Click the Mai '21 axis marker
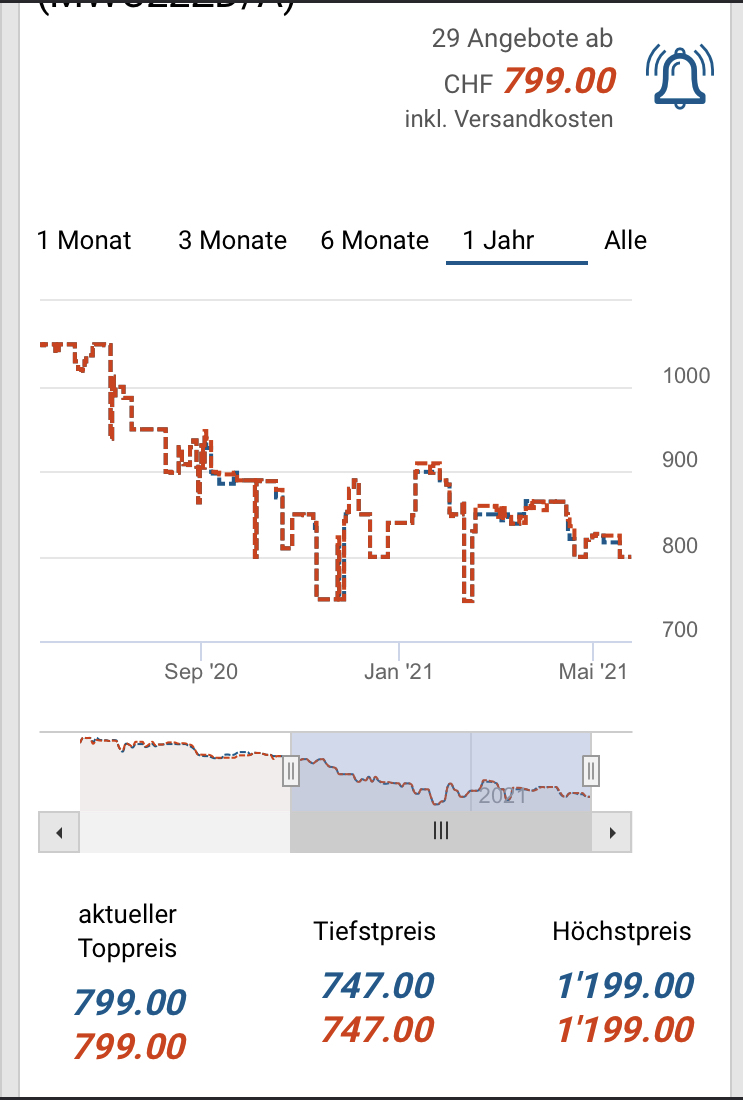The height and width of the screenshot is (1100, 743). [x=592, y=671]
